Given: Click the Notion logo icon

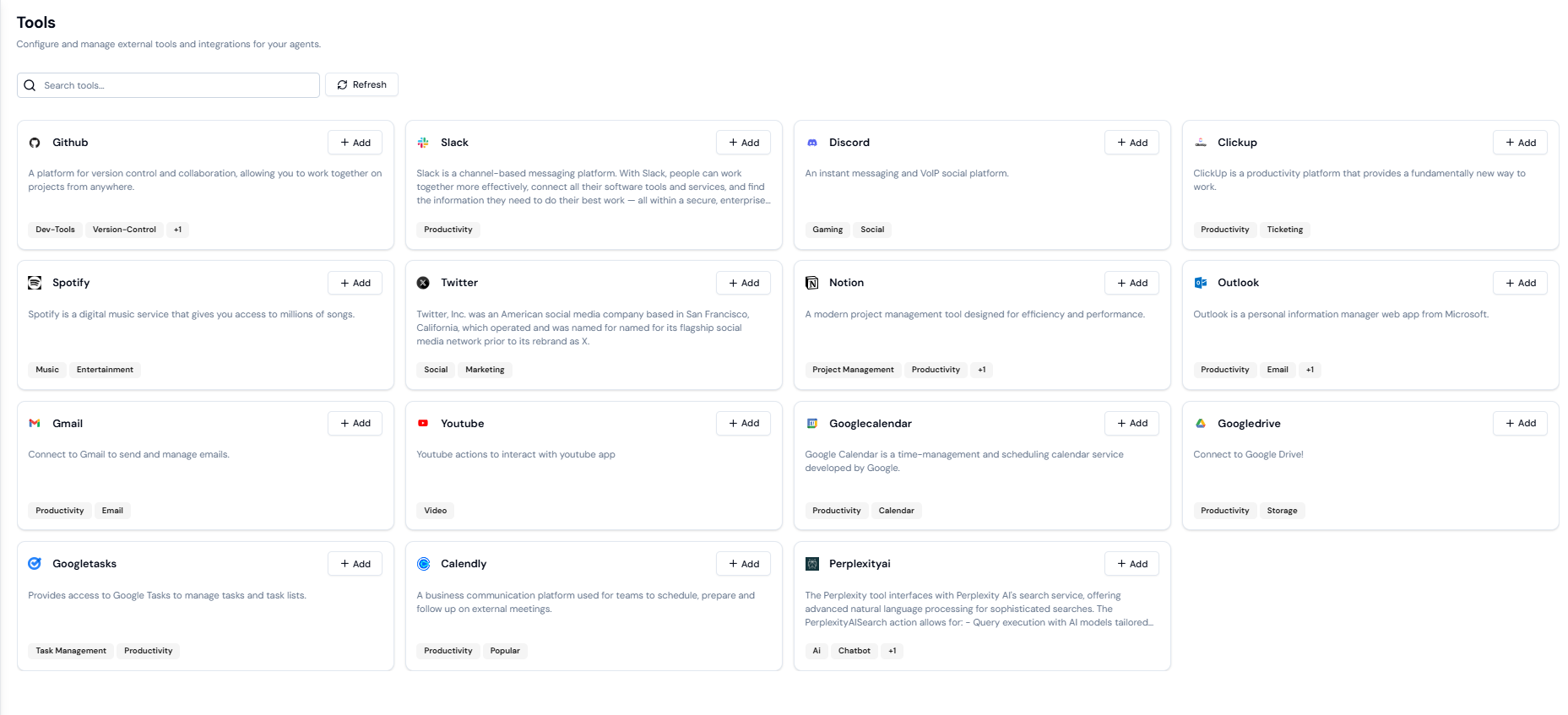Looking at the screenshot, I should [x=811, y=283].
